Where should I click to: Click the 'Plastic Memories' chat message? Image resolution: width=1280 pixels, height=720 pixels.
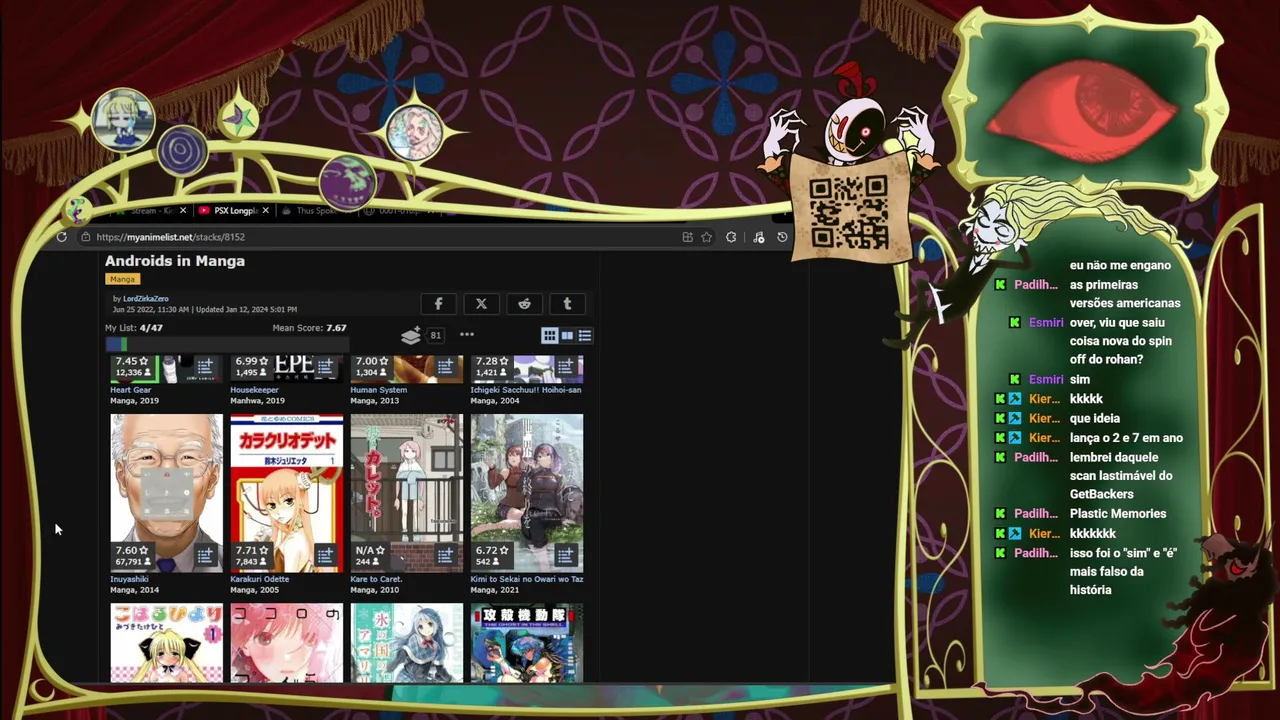coord(1118,514)
